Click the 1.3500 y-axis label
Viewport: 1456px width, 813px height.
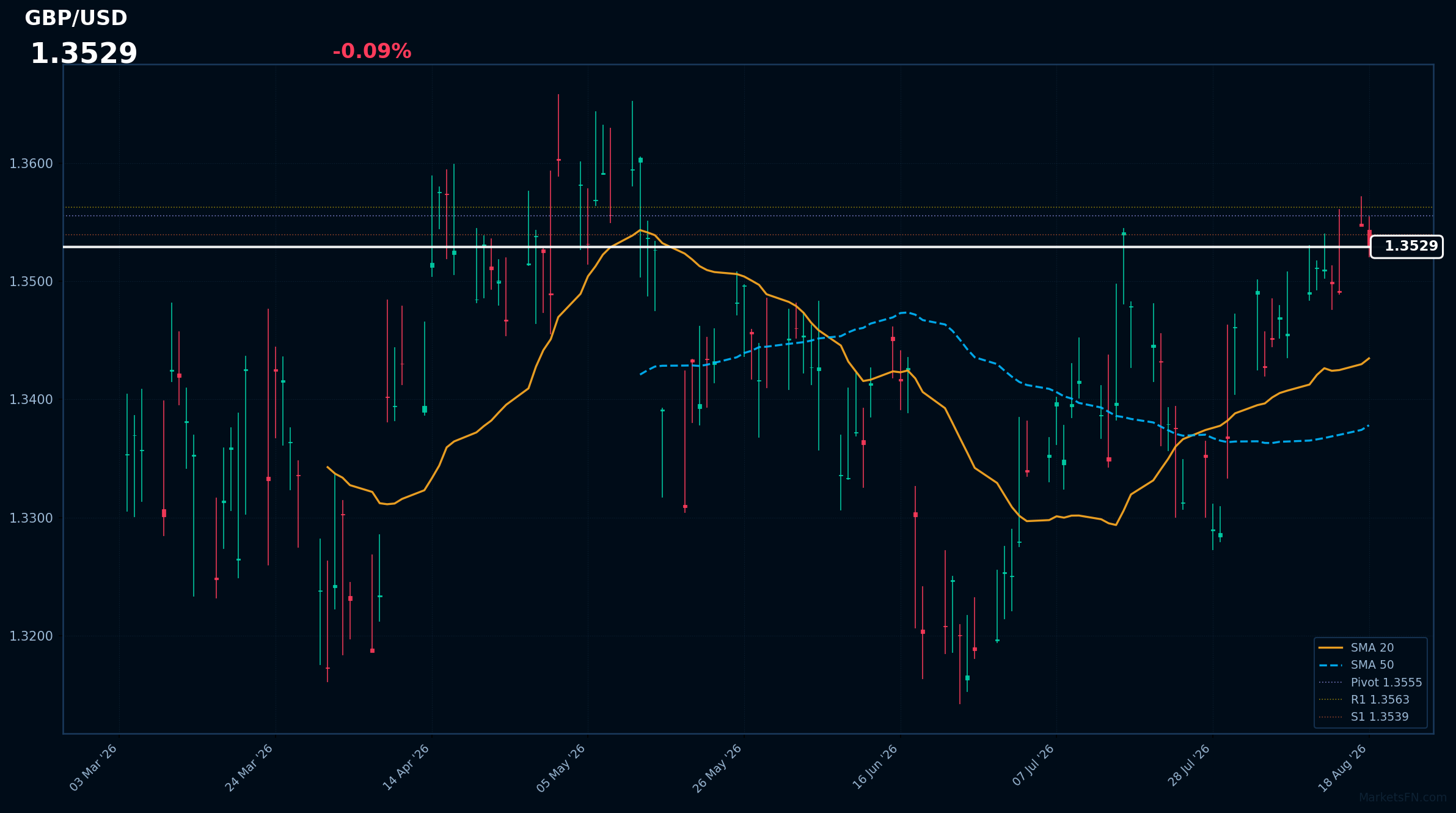pos(31,282)
